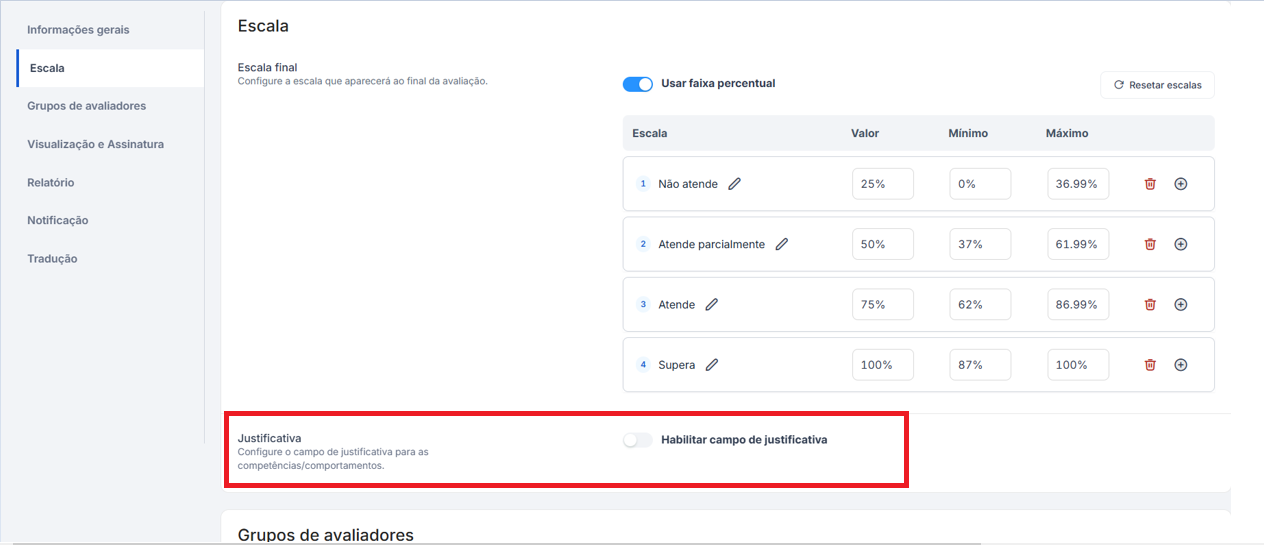Delete the Atende parcialmente scale row
The image size is (1264, 545).
tap(1150, 244)
